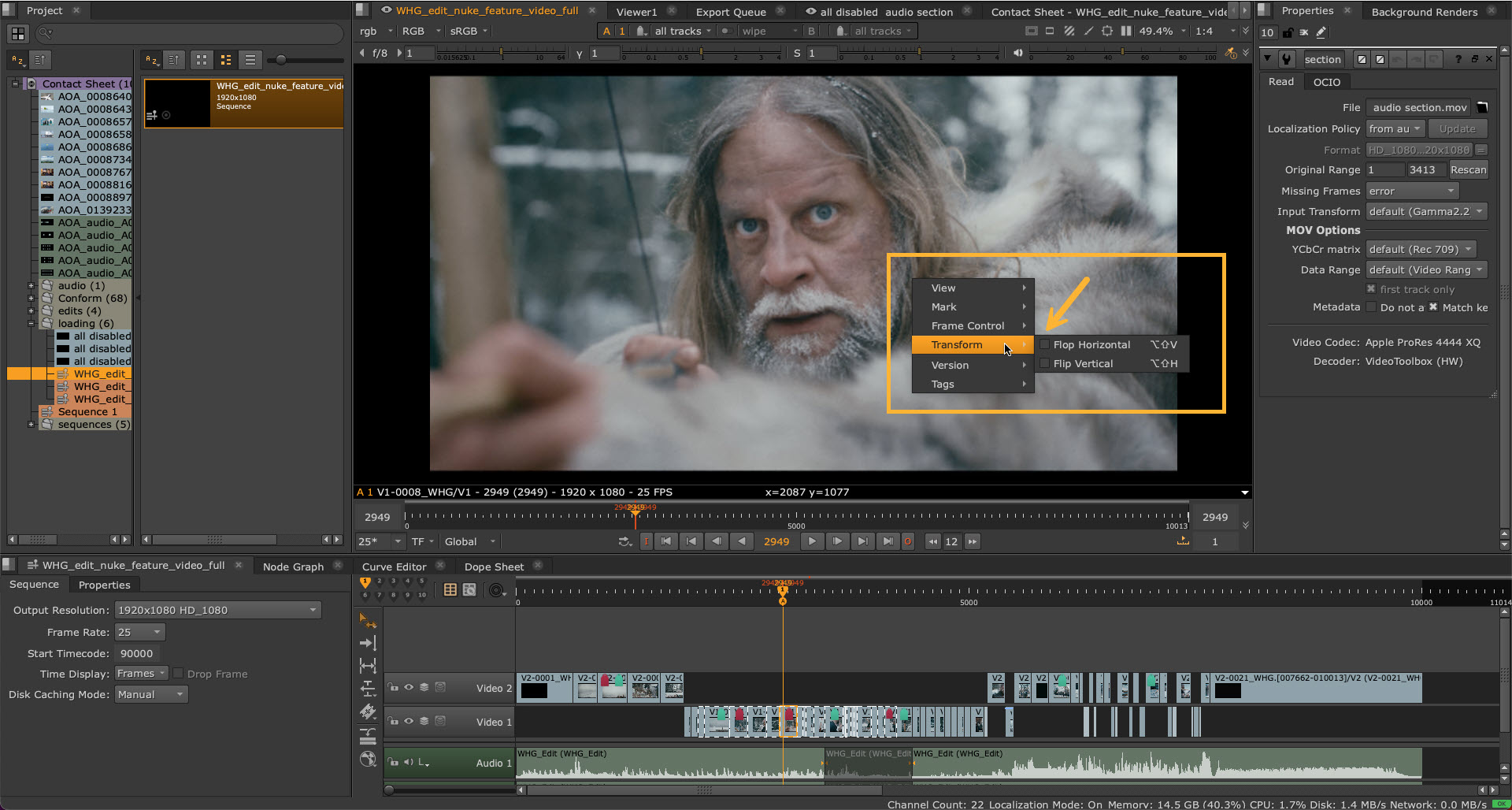Click the file browse icon beside audio section.mov
Viewport: 1512px width, 810px height.
pyautogui.click(x=1482, y=108)
